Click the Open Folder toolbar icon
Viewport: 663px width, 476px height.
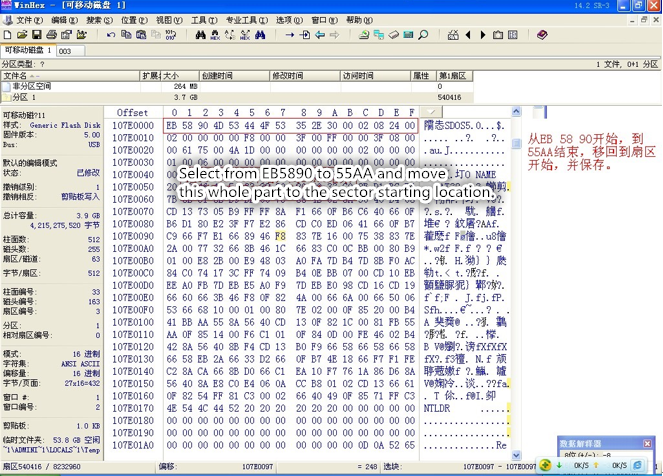(x=82, y=35)
